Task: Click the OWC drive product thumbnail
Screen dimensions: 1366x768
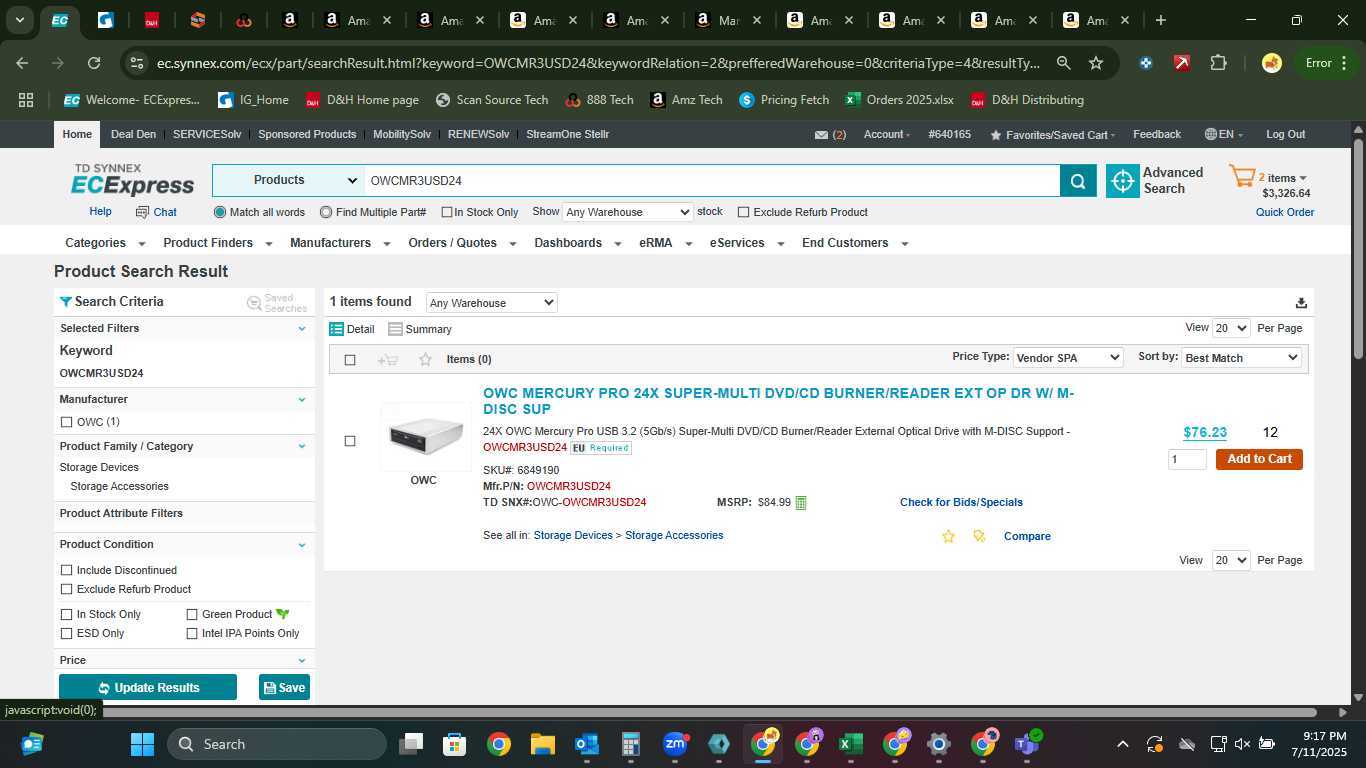Action: point(426,436)
